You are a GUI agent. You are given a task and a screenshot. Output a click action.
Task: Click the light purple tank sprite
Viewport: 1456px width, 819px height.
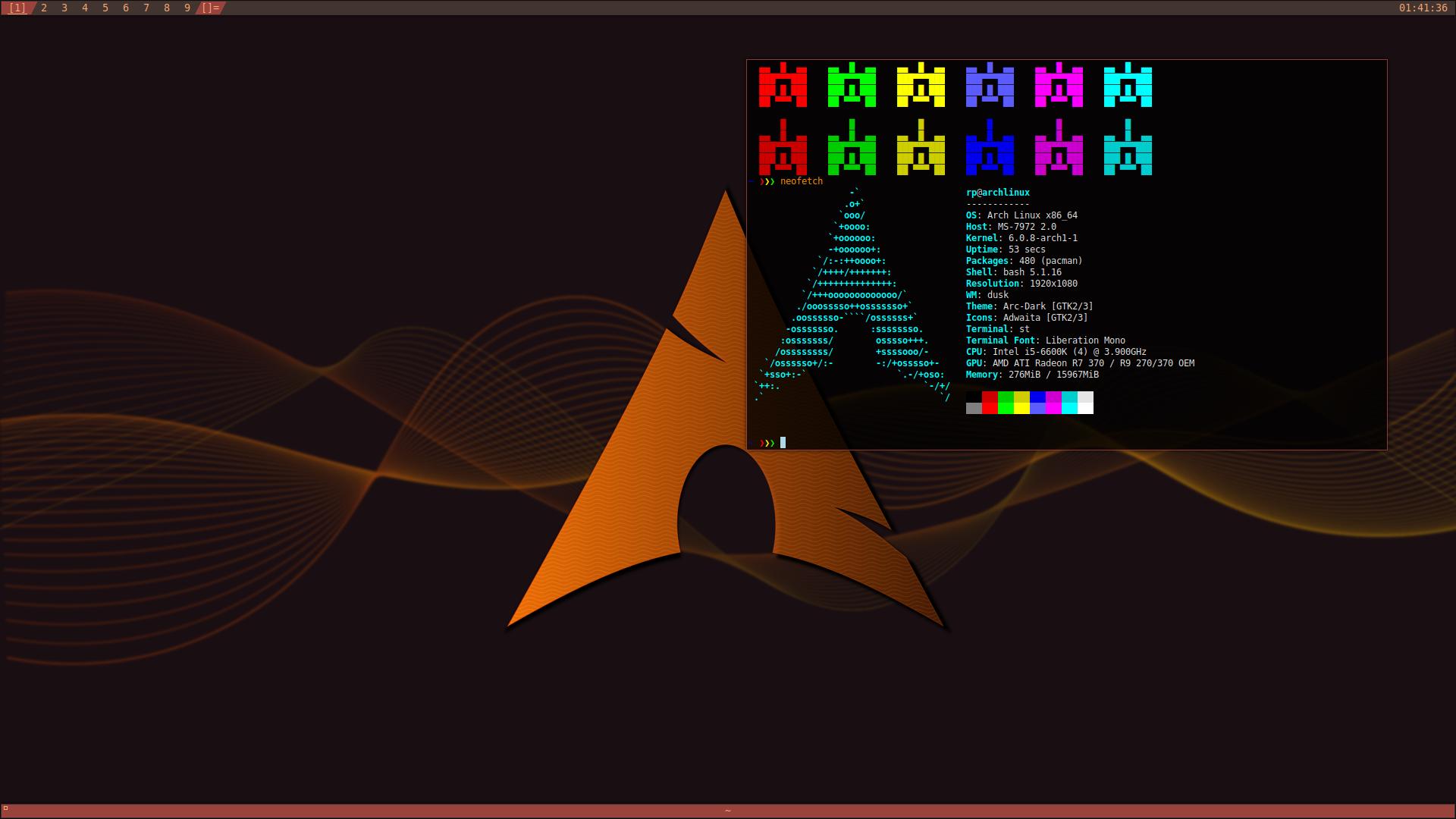[x=990, y=84]
